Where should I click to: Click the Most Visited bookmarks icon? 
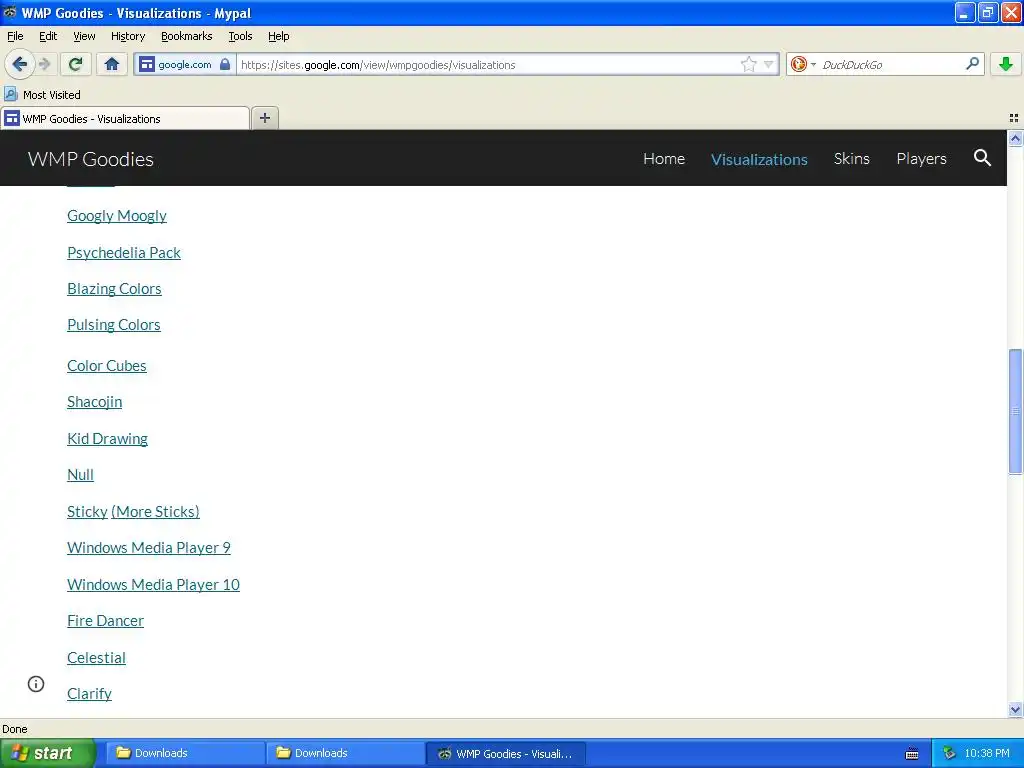tap(11, 94)
